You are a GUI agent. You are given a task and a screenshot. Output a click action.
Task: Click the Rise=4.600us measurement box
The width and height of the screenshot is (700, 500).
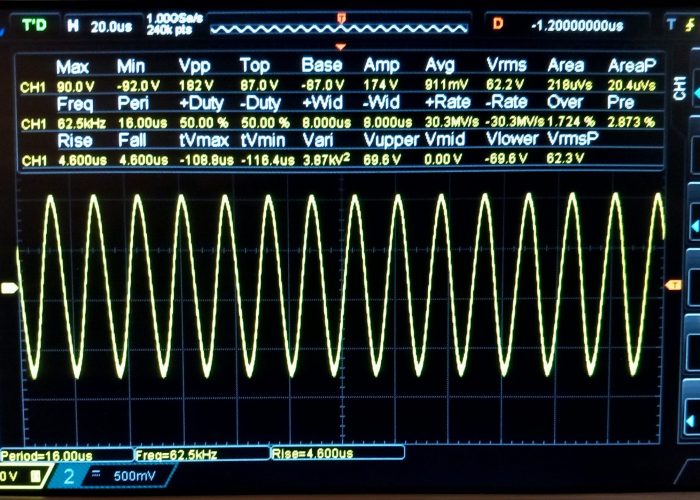338,453
